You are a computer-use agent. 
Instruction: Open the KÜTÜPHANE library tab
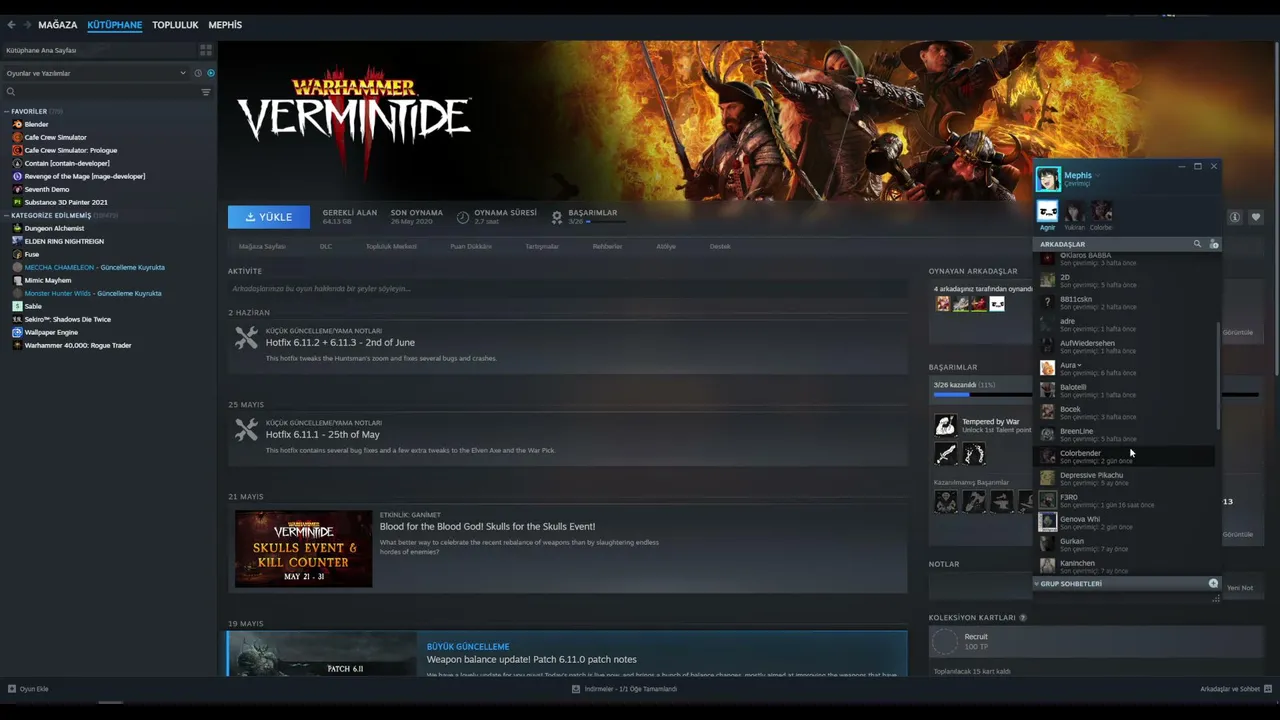[x=114, y=25]
